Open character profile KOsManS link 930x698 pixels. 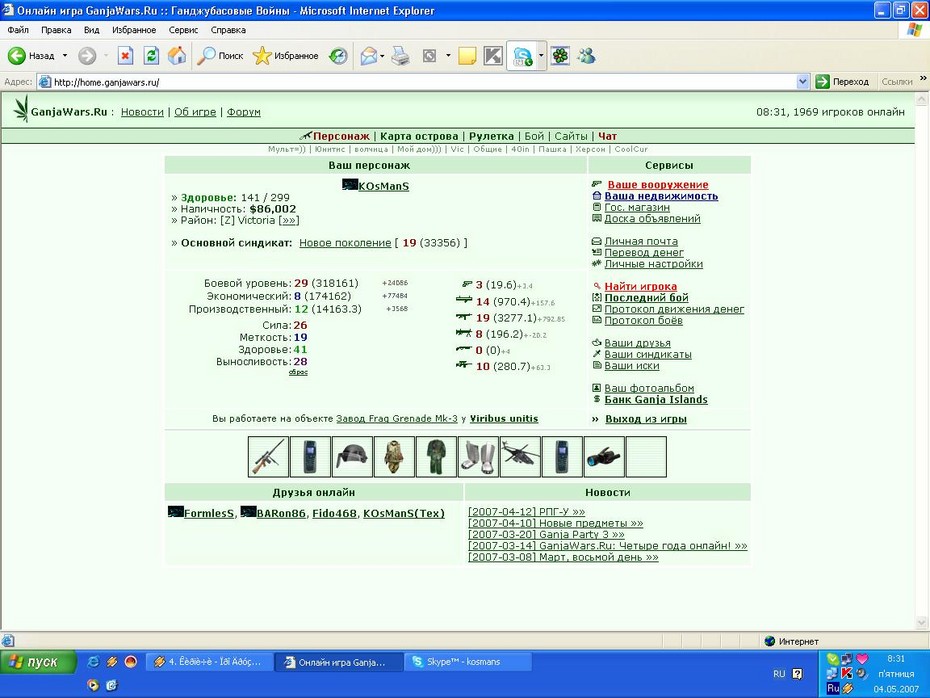click(x=383, y=186)
